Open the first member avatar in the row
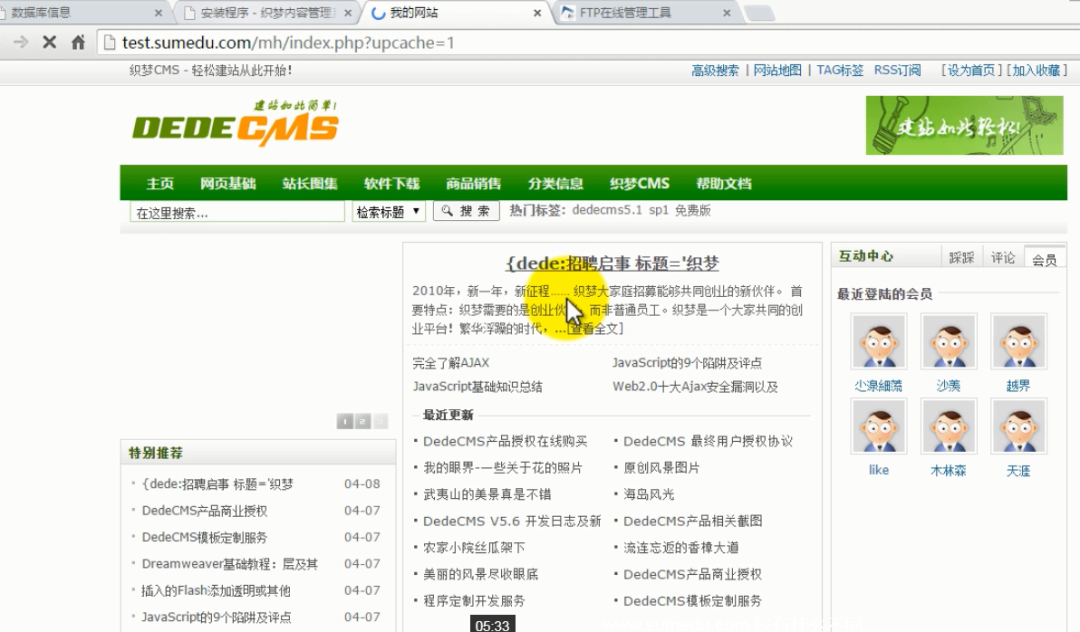This screenshot has height=632, width=1080. [878, 341]
